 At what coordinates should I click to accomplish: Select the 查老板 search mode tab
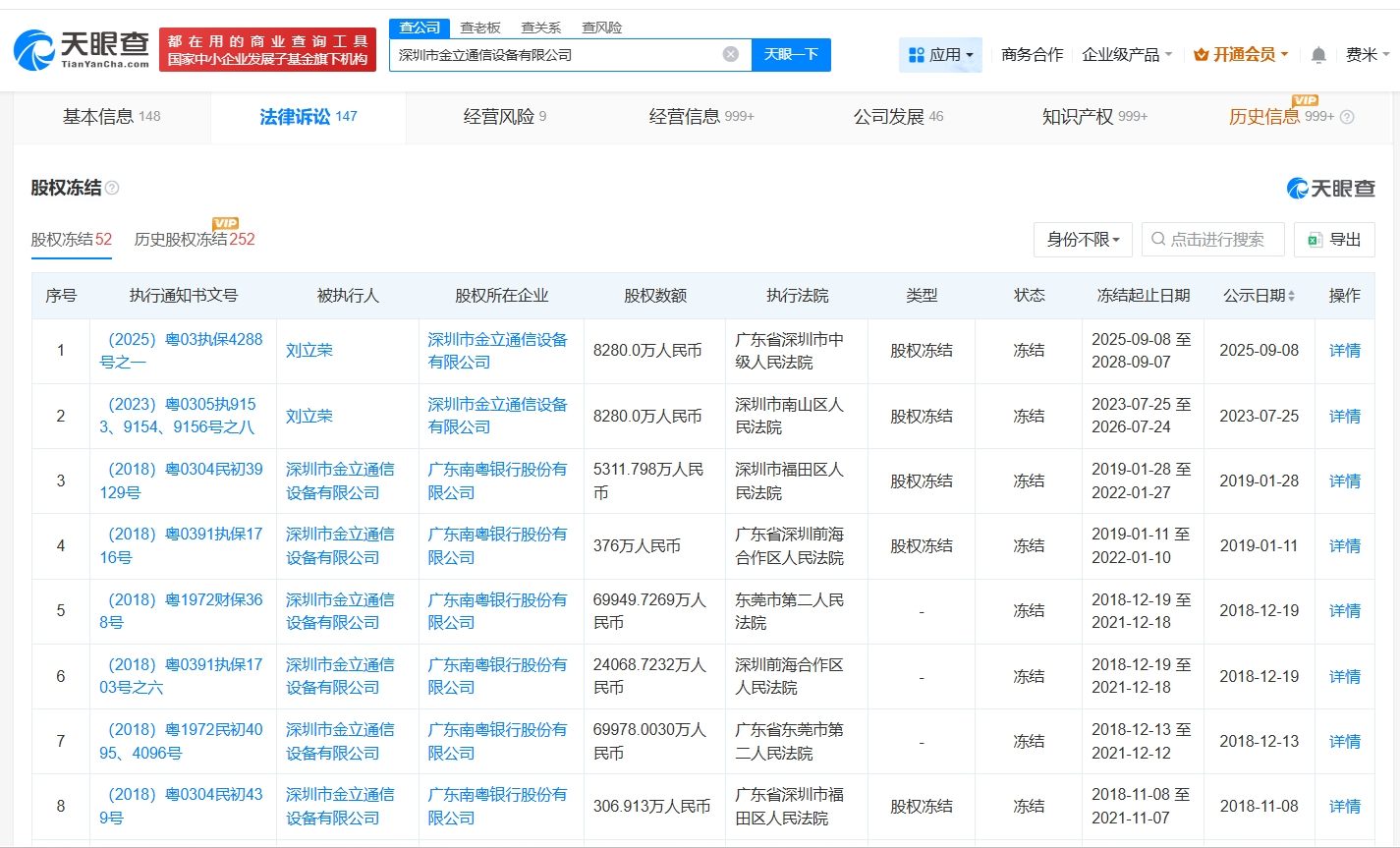click(x=480, y=28)
